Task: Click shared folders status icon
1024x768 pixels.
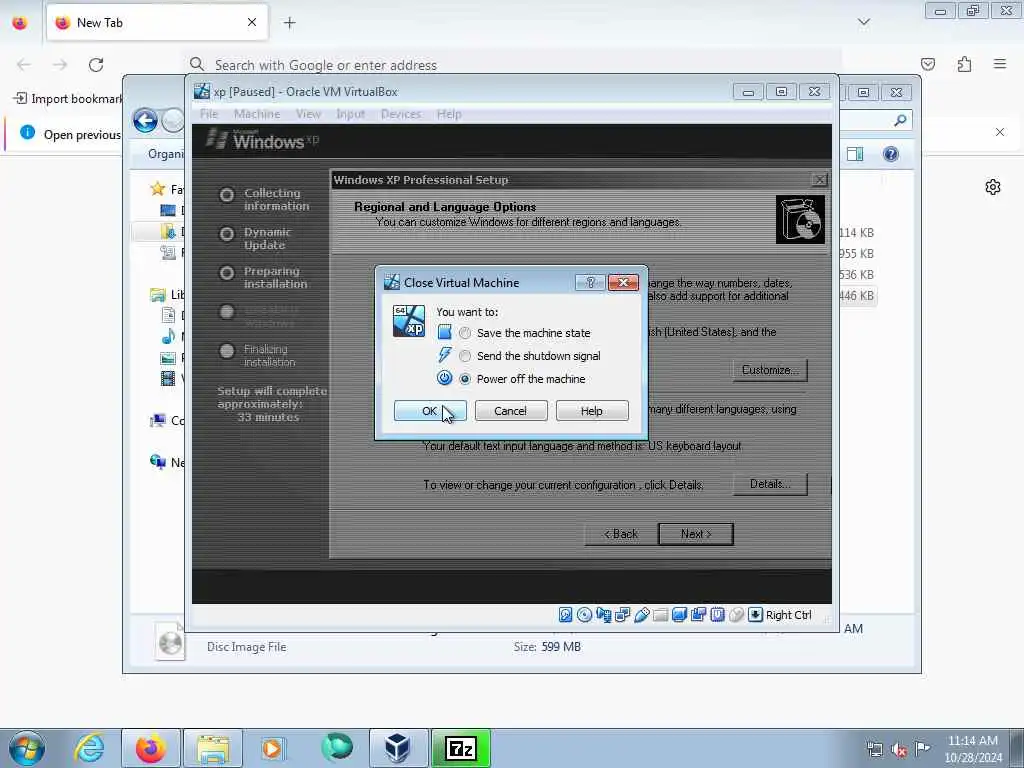Action: (660, 615)
